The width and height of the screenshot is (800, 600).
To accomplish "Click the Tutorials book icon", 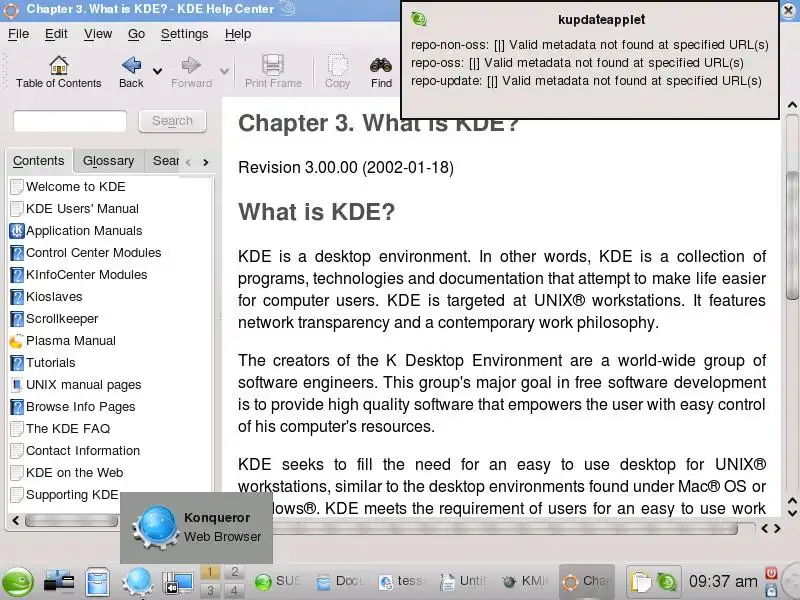I will pos(17,363).
